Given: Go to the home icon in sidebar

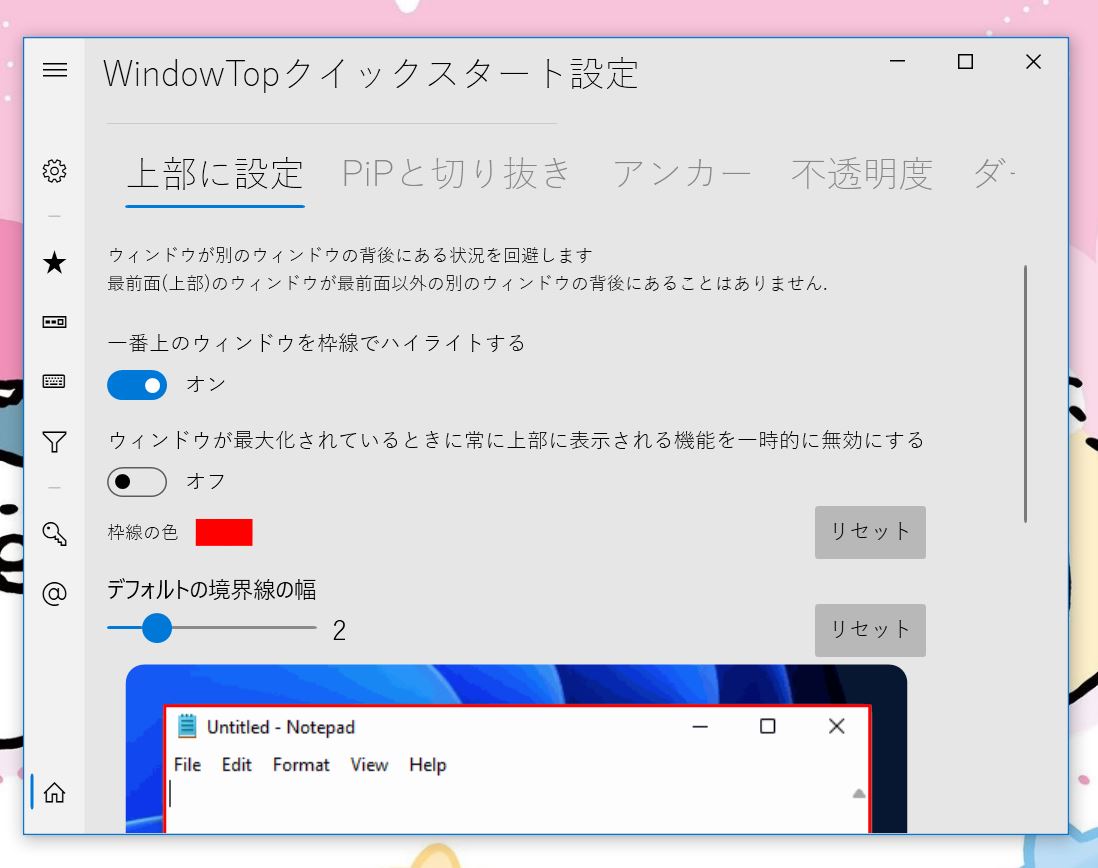Looking at the screenshot, I should click(55, 792).
